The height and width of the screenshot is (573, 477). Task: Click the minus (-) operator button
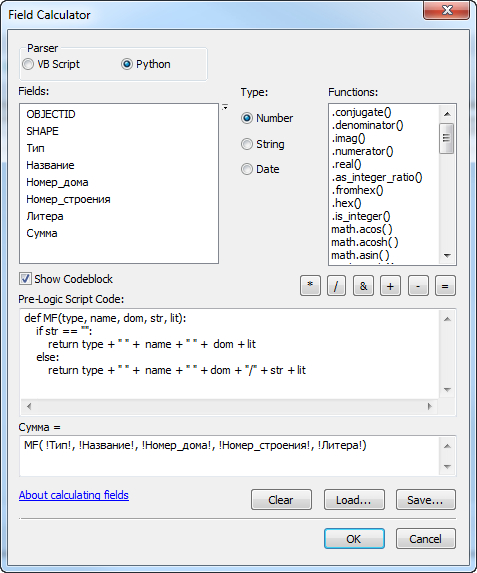tap(418, 286)
